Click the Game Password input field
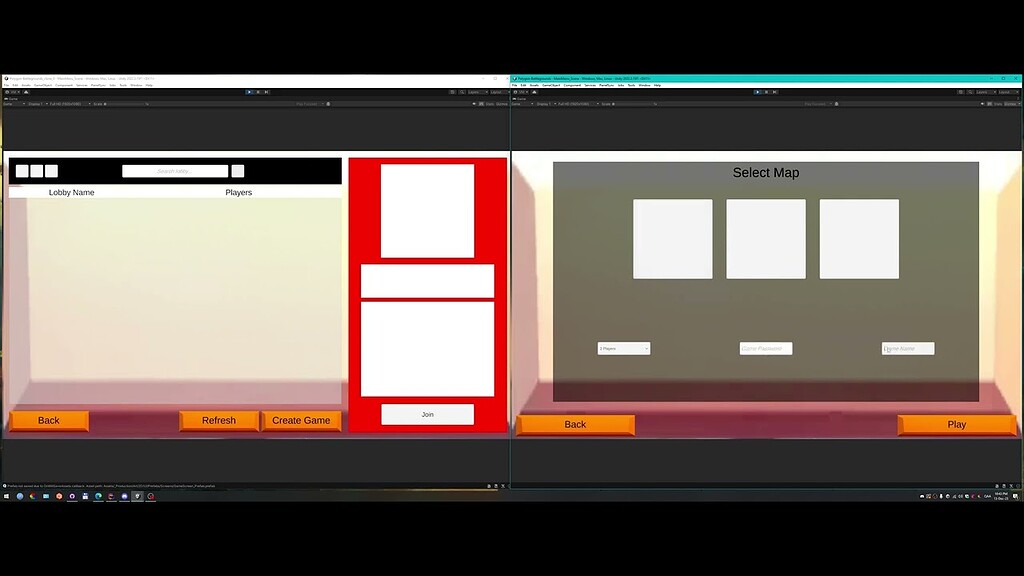This screenshot has height=576, width=1024. 765,347
